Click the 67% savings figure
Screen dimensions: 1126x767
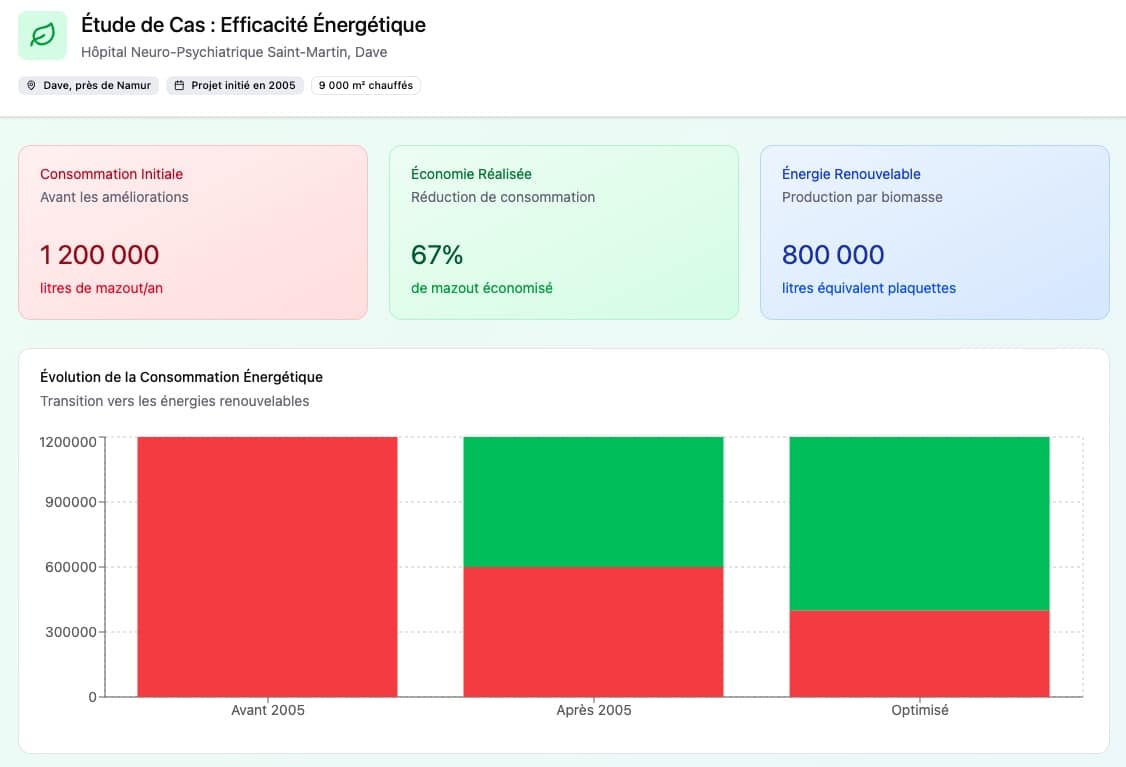click(437, 255)
